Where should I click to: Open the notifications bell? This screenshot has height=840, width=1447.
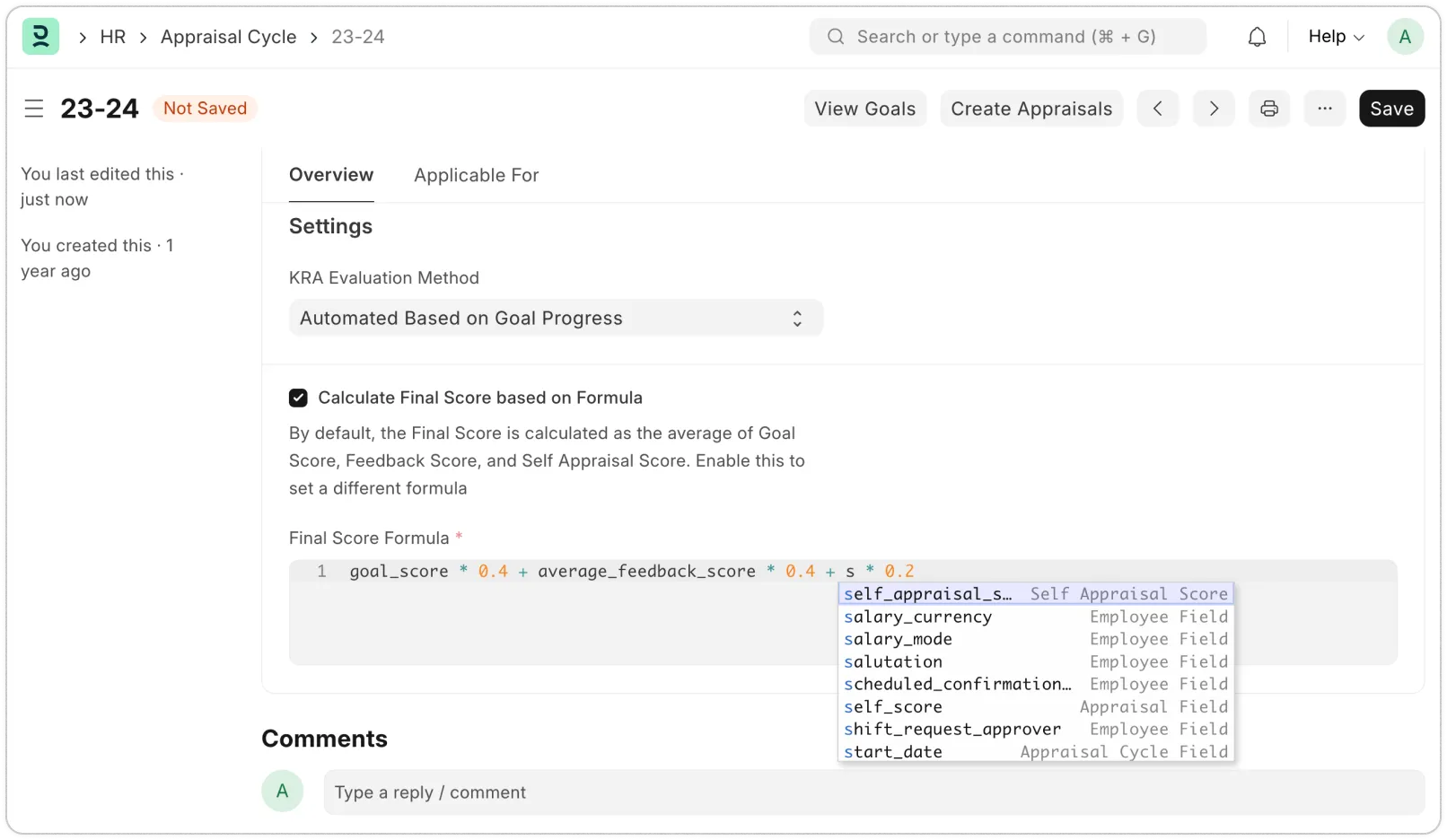click(x=1257, y=37)
